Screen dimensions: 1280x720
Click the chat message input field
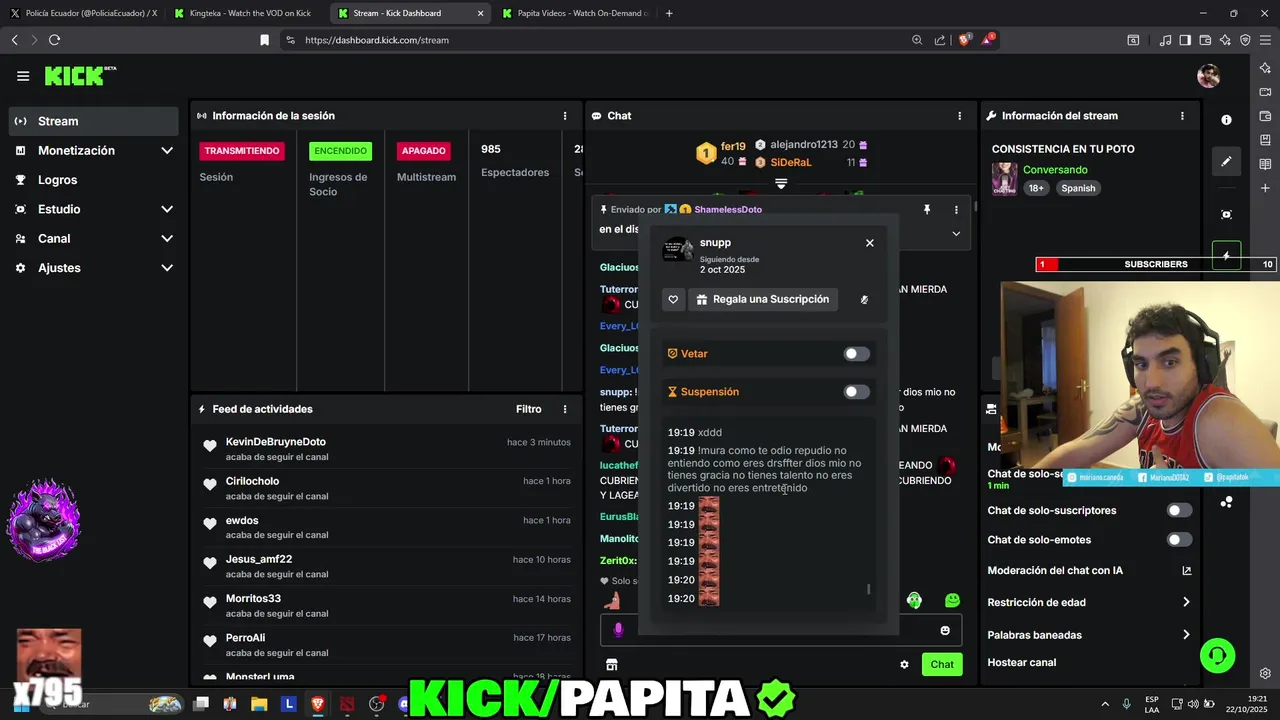780,630
